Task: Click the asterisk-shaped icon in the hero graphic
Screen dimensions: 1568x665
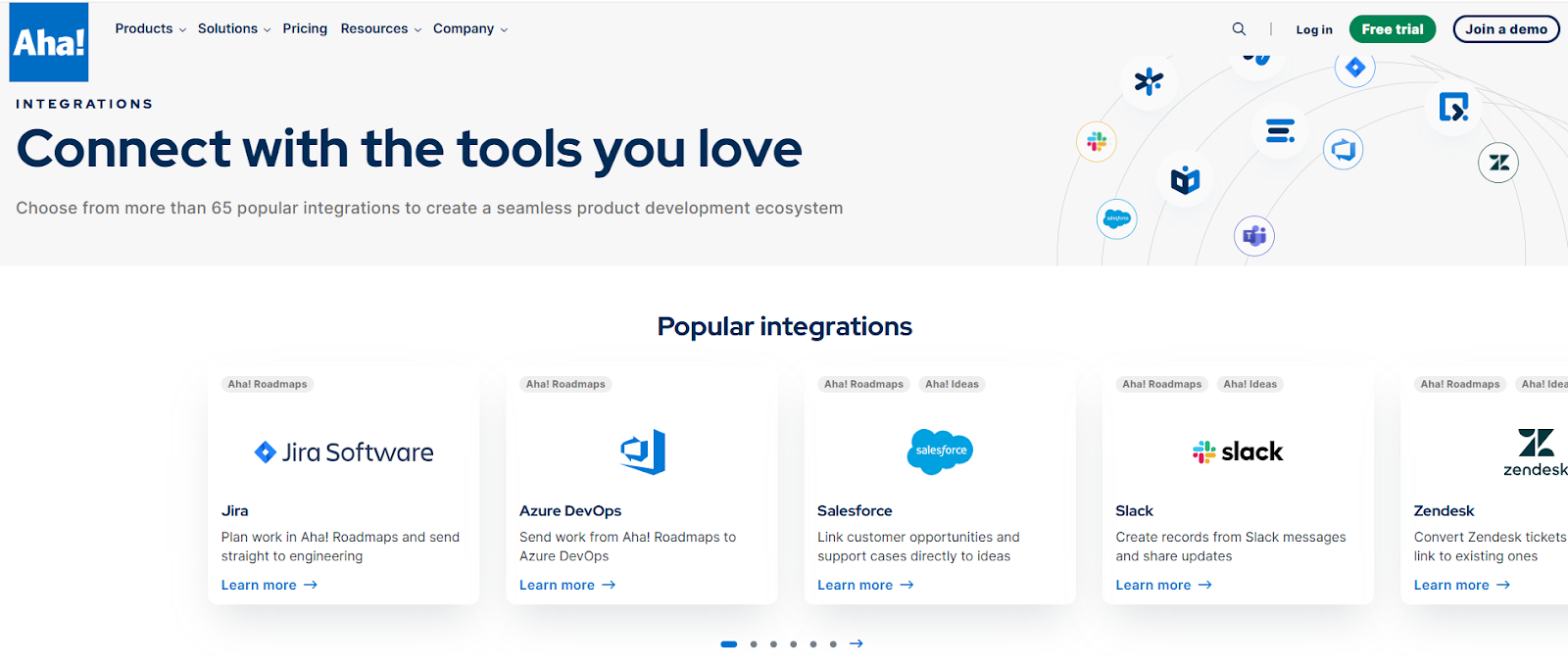Action: (1149, 81)
